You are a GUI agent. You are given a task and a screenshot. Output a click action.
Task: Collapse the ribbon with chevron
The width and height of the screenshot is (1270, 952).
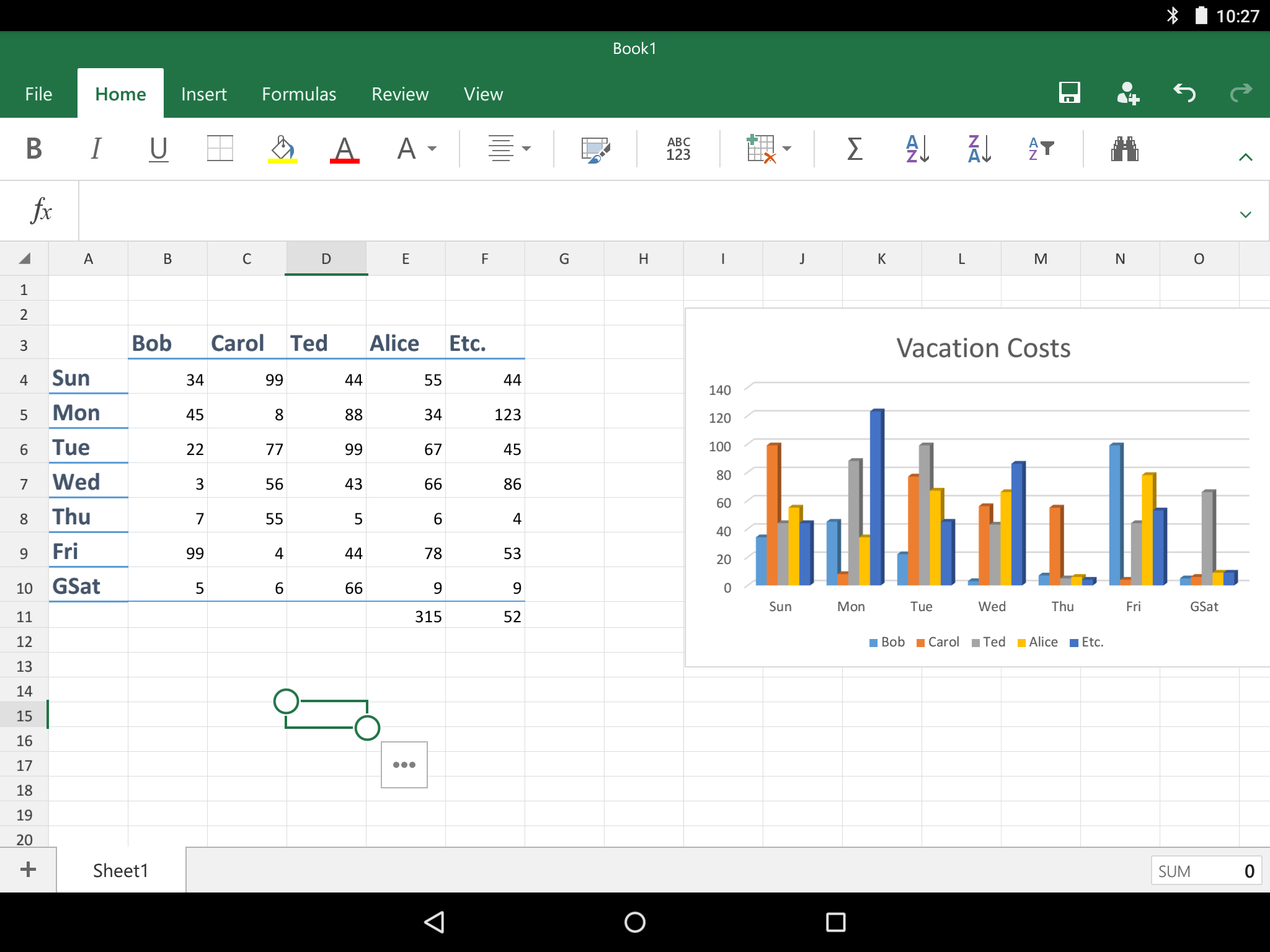(x=1245, y=157)
